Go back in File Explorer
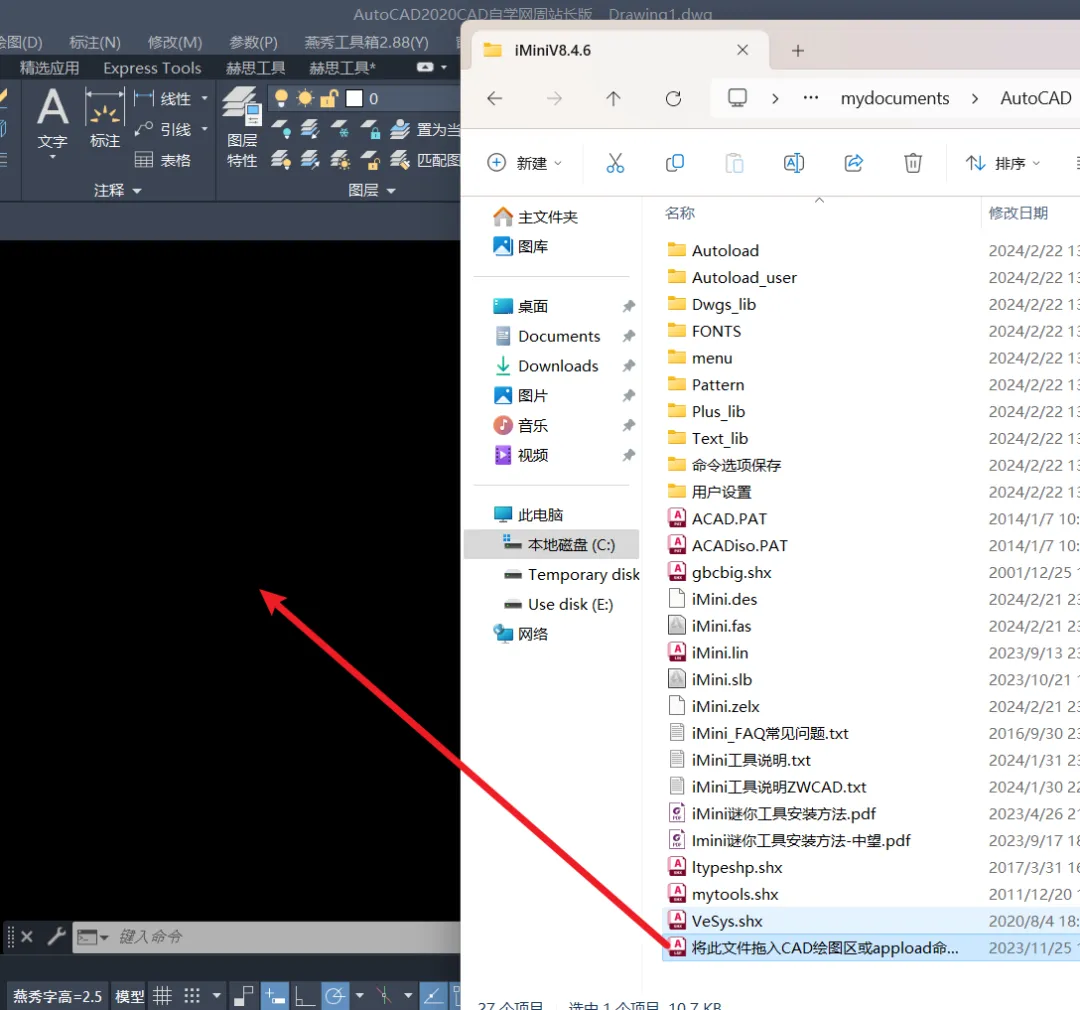The width and height of the screenshot is (1080, 1010). (495, 99)
